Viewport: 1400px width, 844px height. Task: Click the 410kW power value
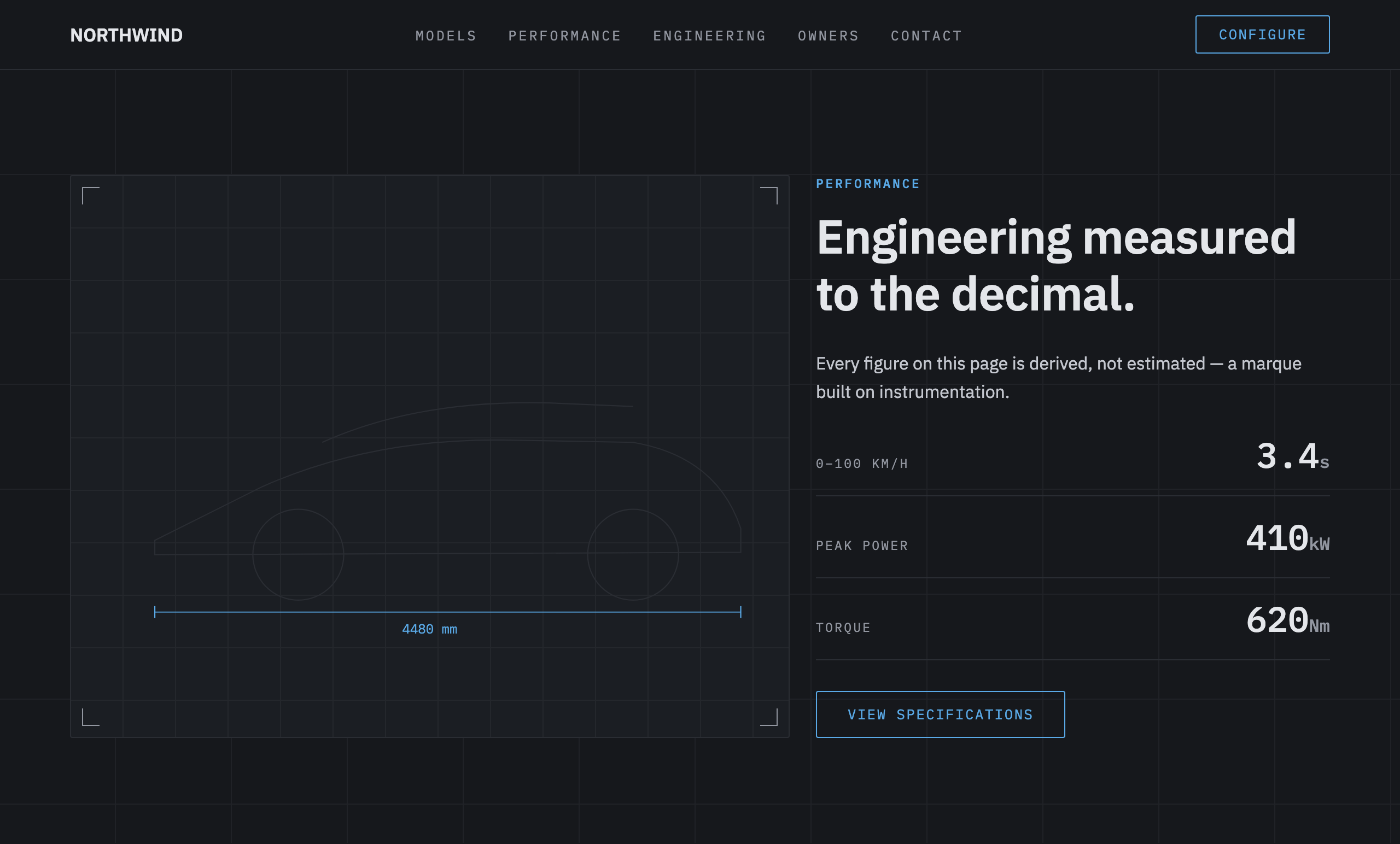tap(1287, 538)
